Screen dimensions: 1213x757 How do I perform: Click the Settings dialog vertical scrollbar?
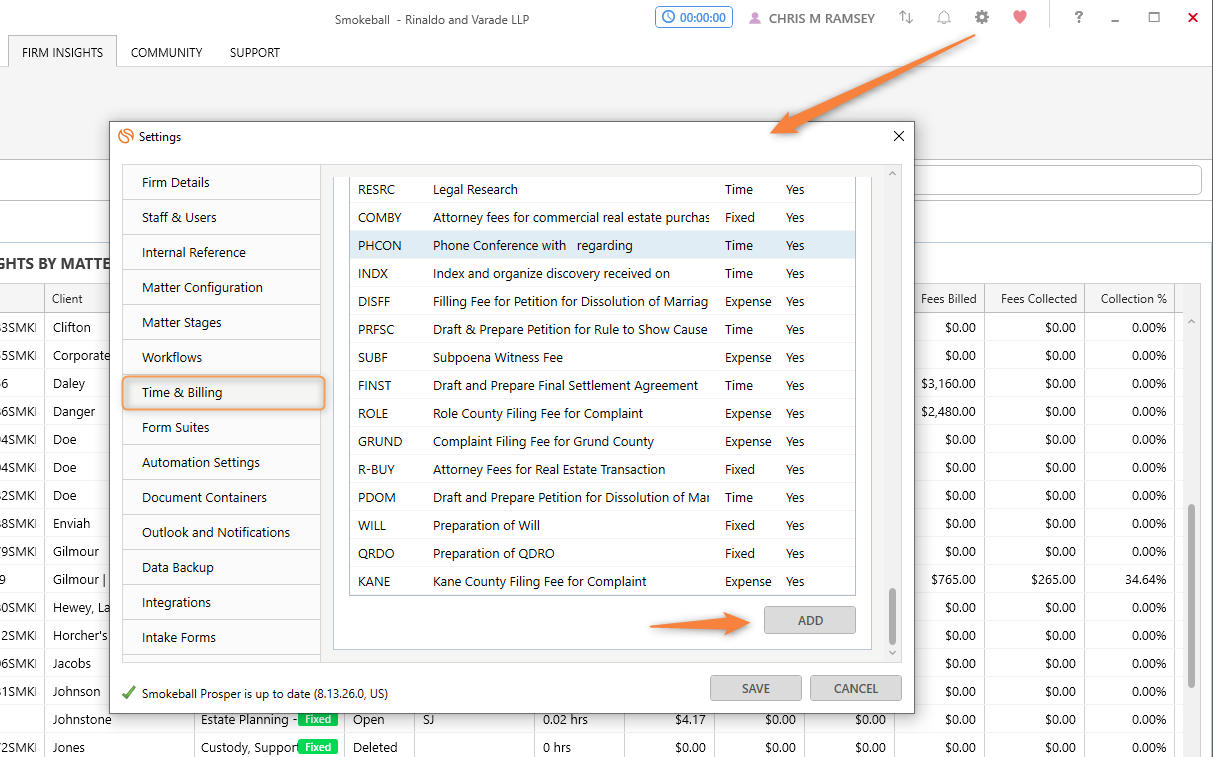[893, 616]
